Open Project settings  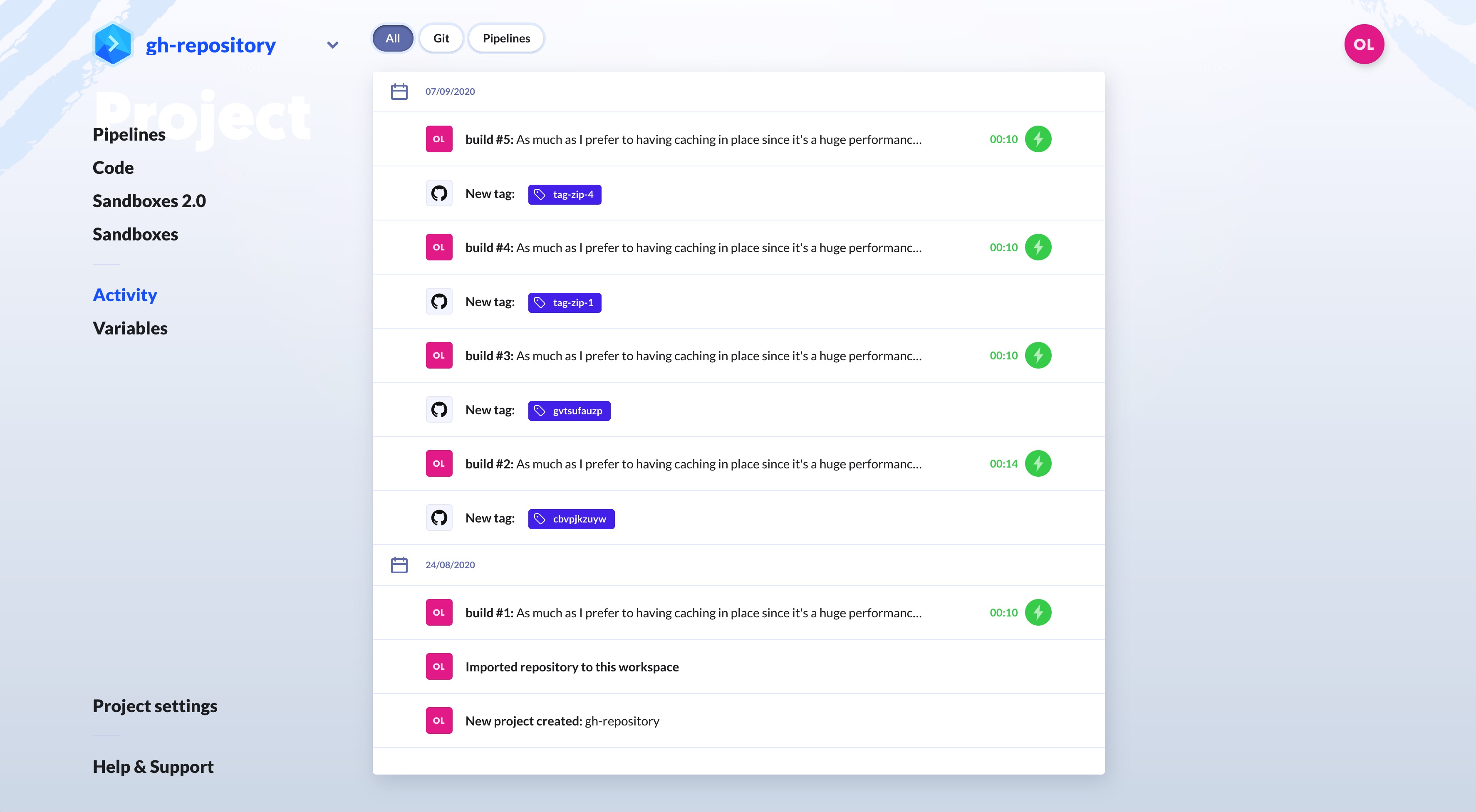point(155,706)
